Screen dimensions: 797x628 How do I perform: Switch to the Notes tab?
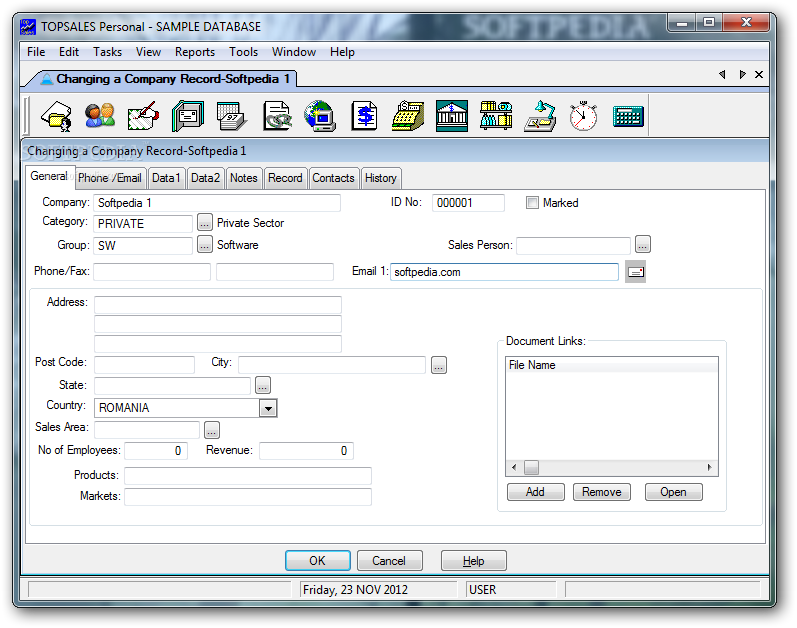pyautogui.click(x=244, y=178)
